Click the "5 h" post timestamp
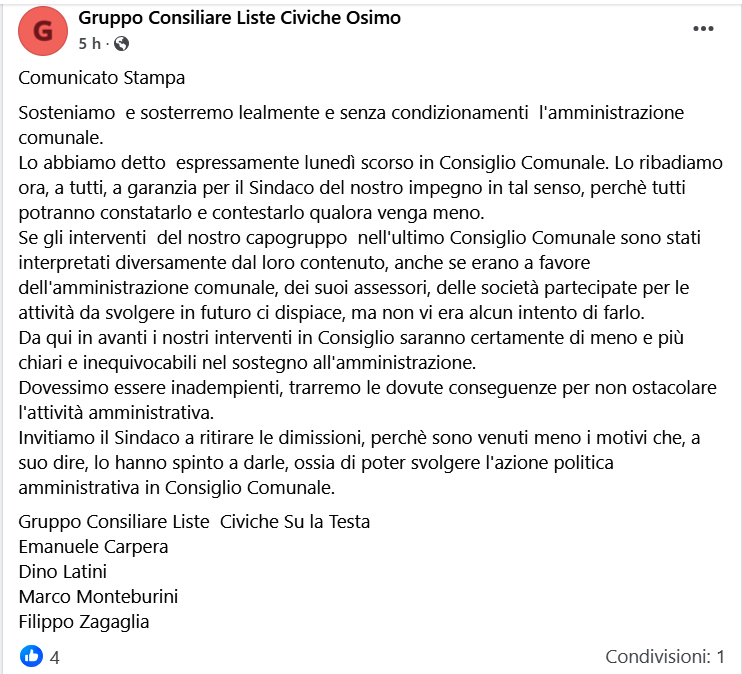Screen dimensions: 742x674 coord(89,43)
